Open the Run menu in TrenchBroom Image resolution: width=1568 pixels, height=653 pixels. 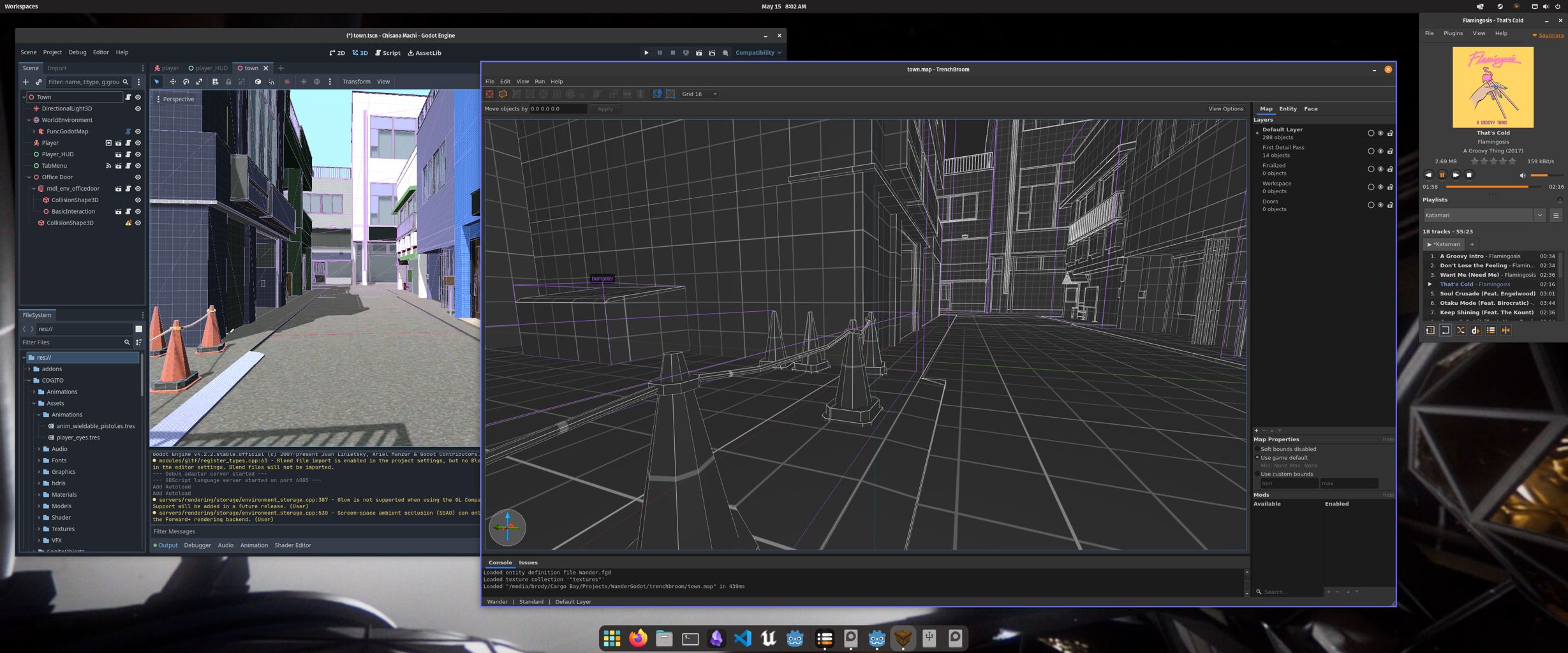(x=539, y=82)
